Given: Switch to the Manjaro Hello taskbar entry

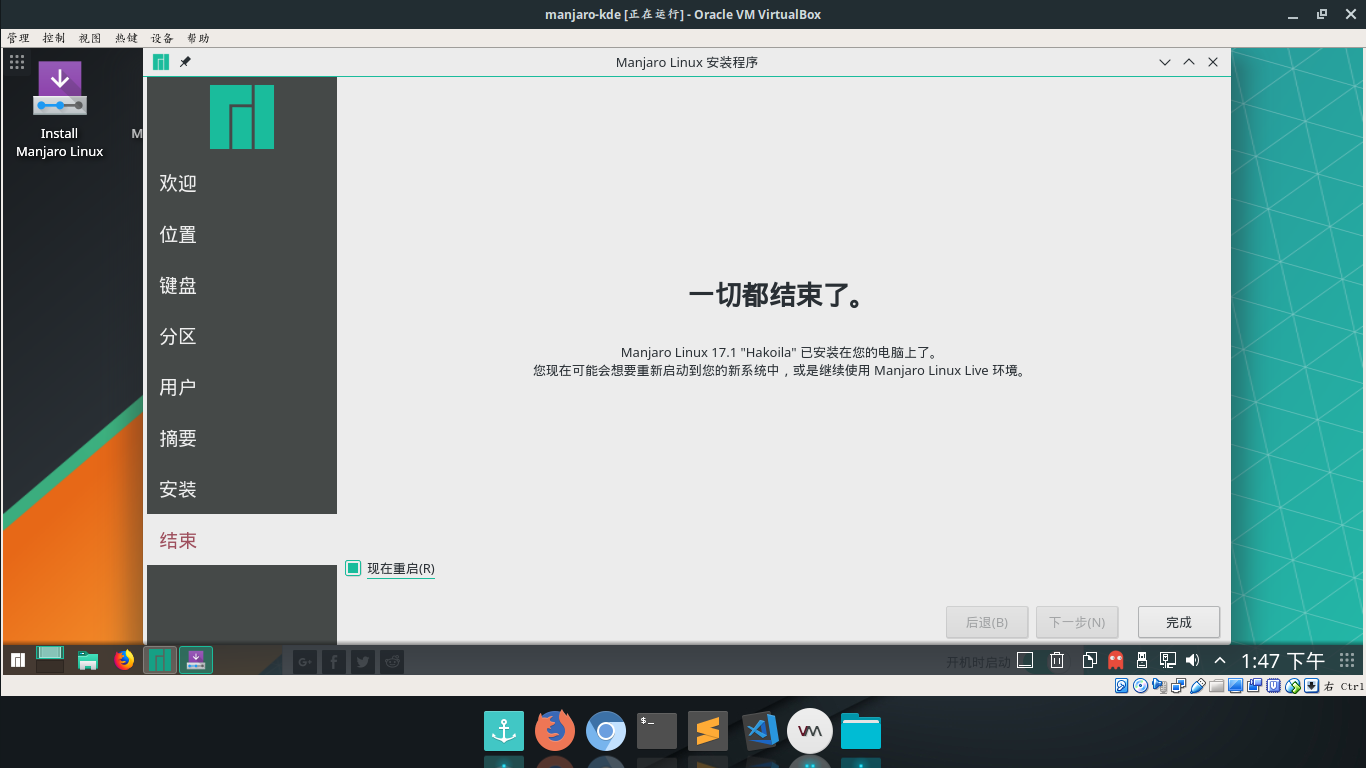Looking at the screenshot, I should [x=160, y=660].
